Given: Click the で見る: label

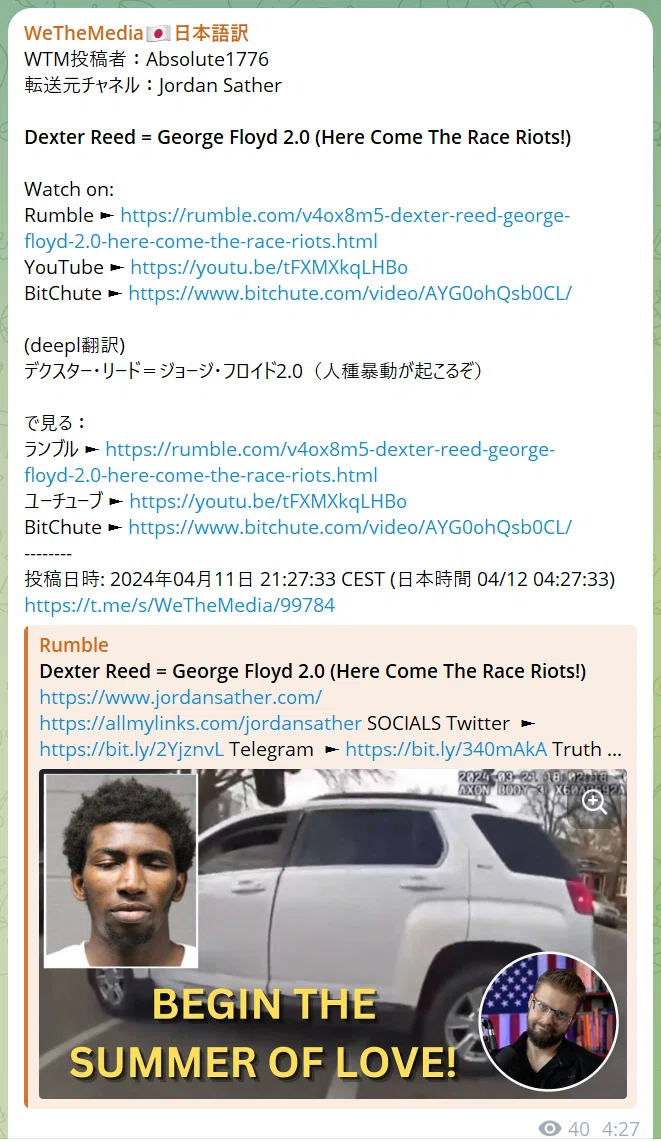Looking at the screenshot, I should [x=55, y=424].
